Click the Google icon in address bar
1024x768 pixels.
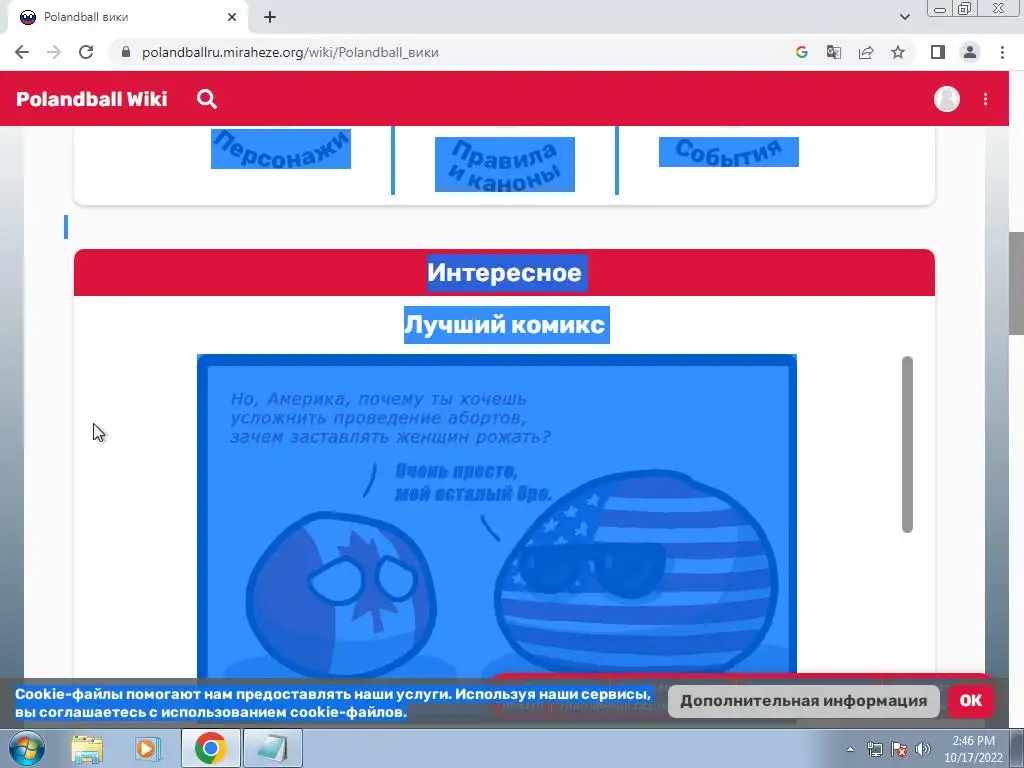(x=801, y=52)
